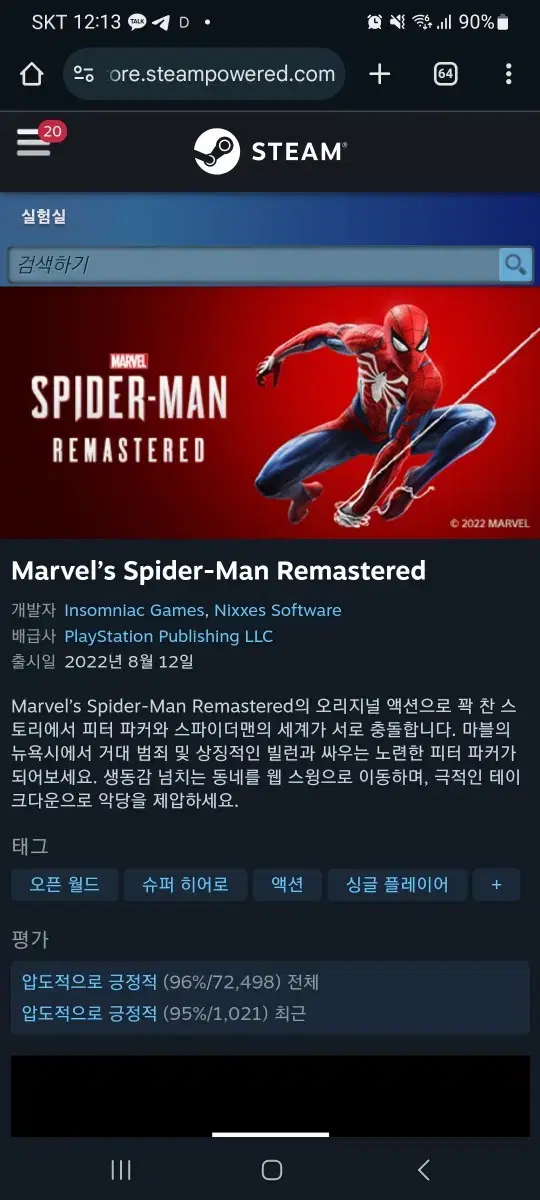Tap the Steam logo in header
The width and height of the screenshot is (540, 1200).
(x=270, y=151)
